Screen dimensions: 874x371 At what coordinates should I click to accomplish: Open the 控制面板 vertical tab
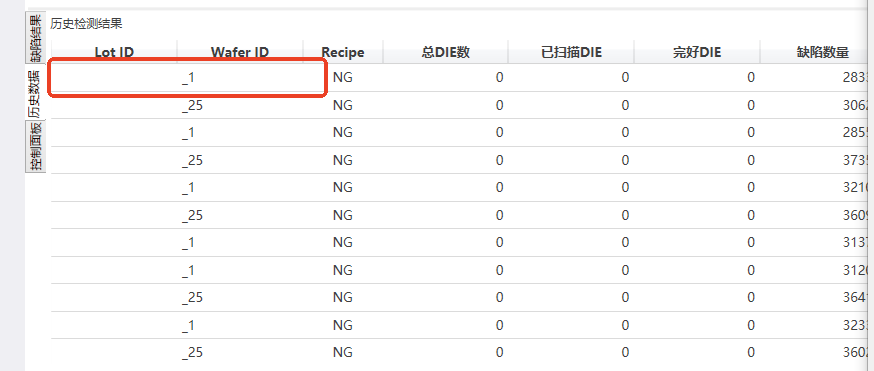[36, 147]
